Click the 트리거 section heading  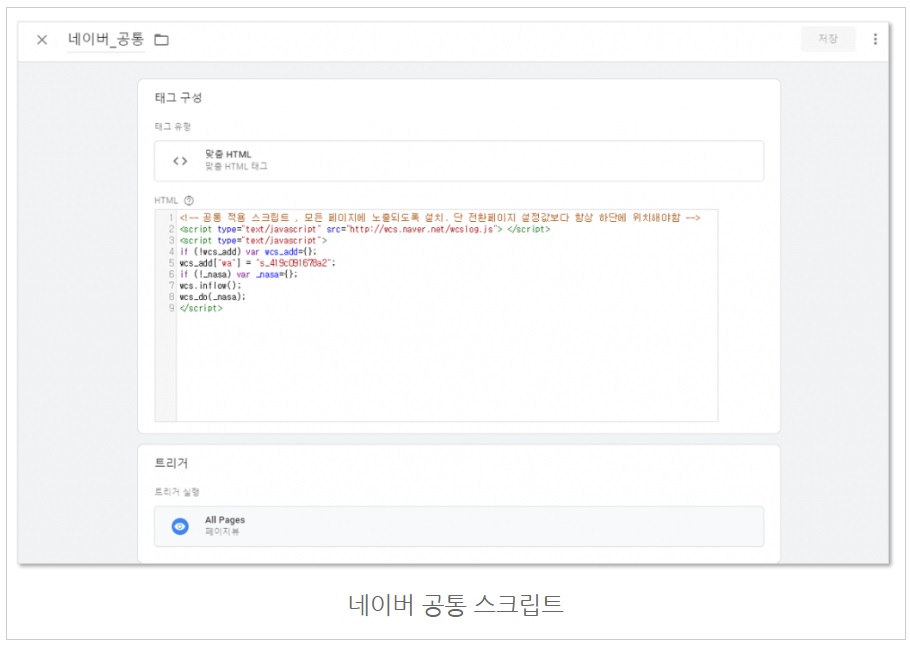click(x=171, y=463)
